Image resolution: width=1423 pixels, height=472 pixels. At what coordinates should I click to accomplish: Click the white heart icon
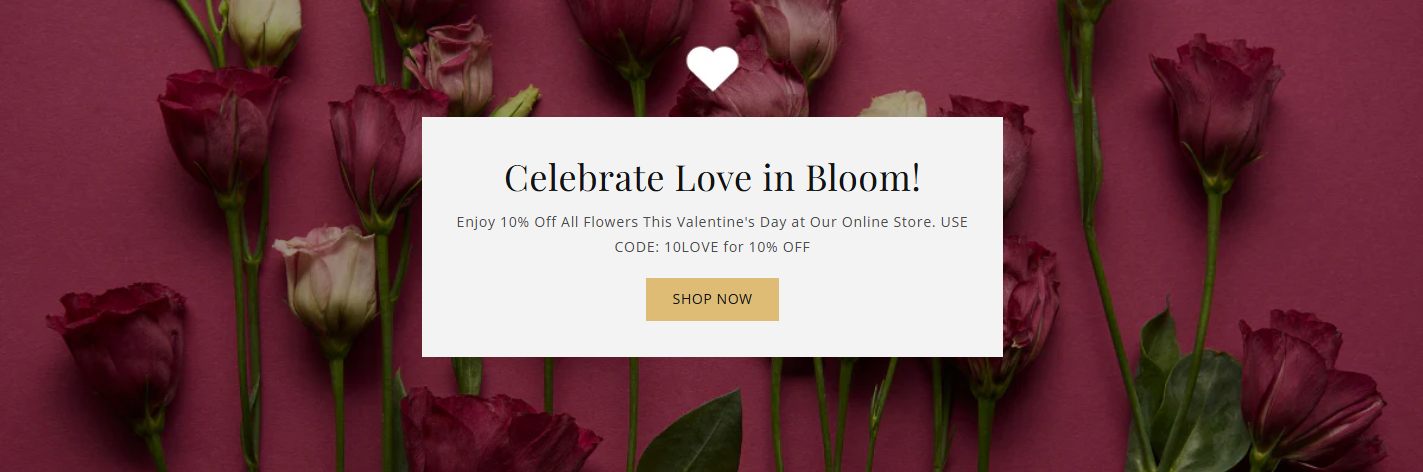712,68
